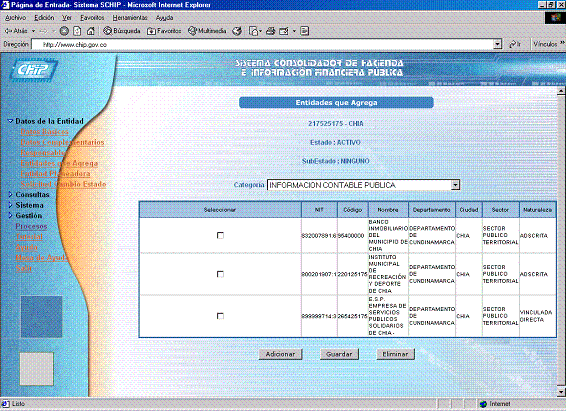Open the Favoritos toolbar button

pos(164,31)
